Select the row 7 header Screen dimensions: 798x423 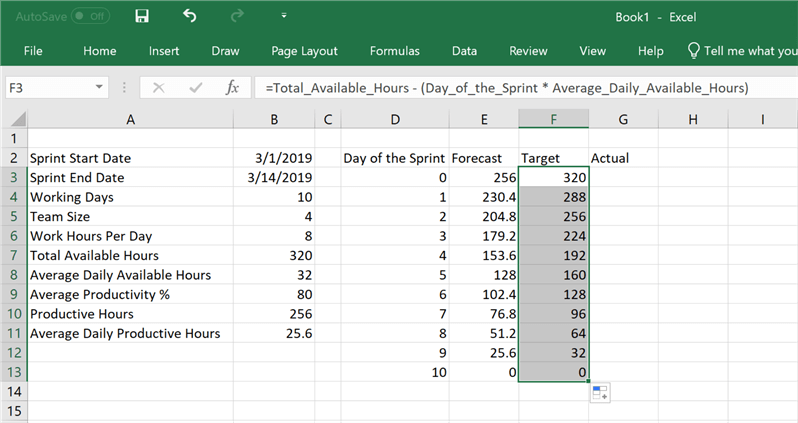tap(13, 255)
